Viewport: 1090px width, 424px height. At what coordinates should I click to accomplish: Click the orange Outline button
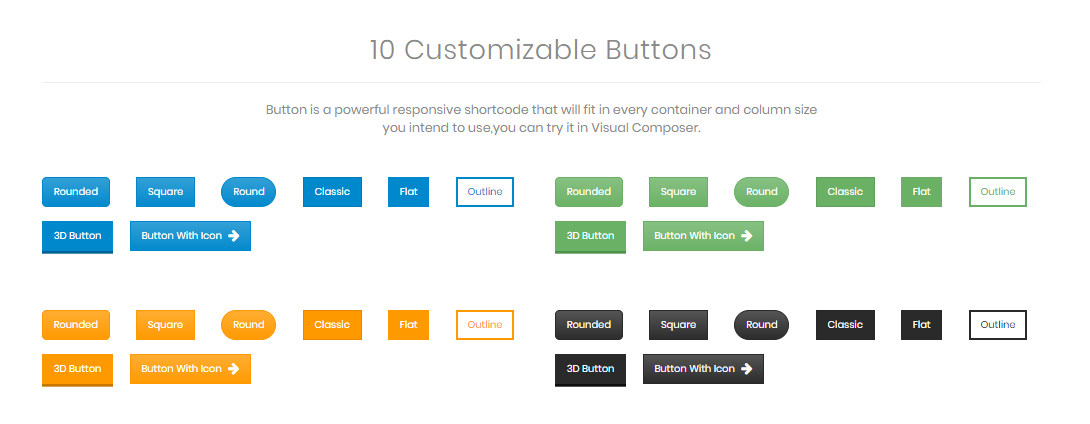pos(485,325)
